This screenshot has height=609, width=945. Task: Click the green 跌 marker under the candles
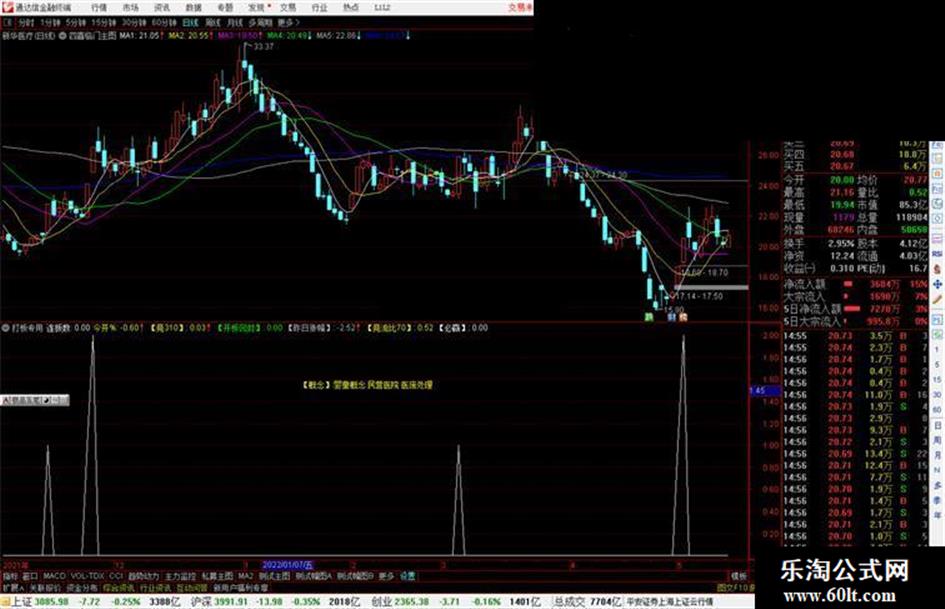pos(649,317)
